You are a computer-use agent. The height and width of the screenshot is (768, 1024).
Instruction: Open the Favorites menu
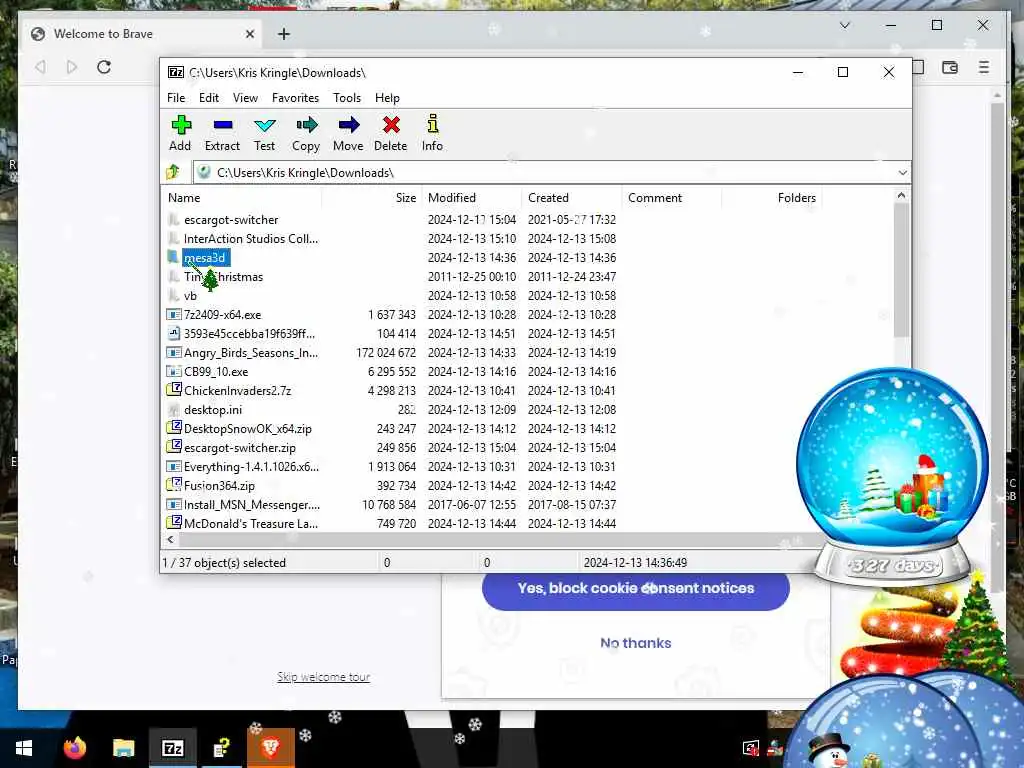coord(295,98)
